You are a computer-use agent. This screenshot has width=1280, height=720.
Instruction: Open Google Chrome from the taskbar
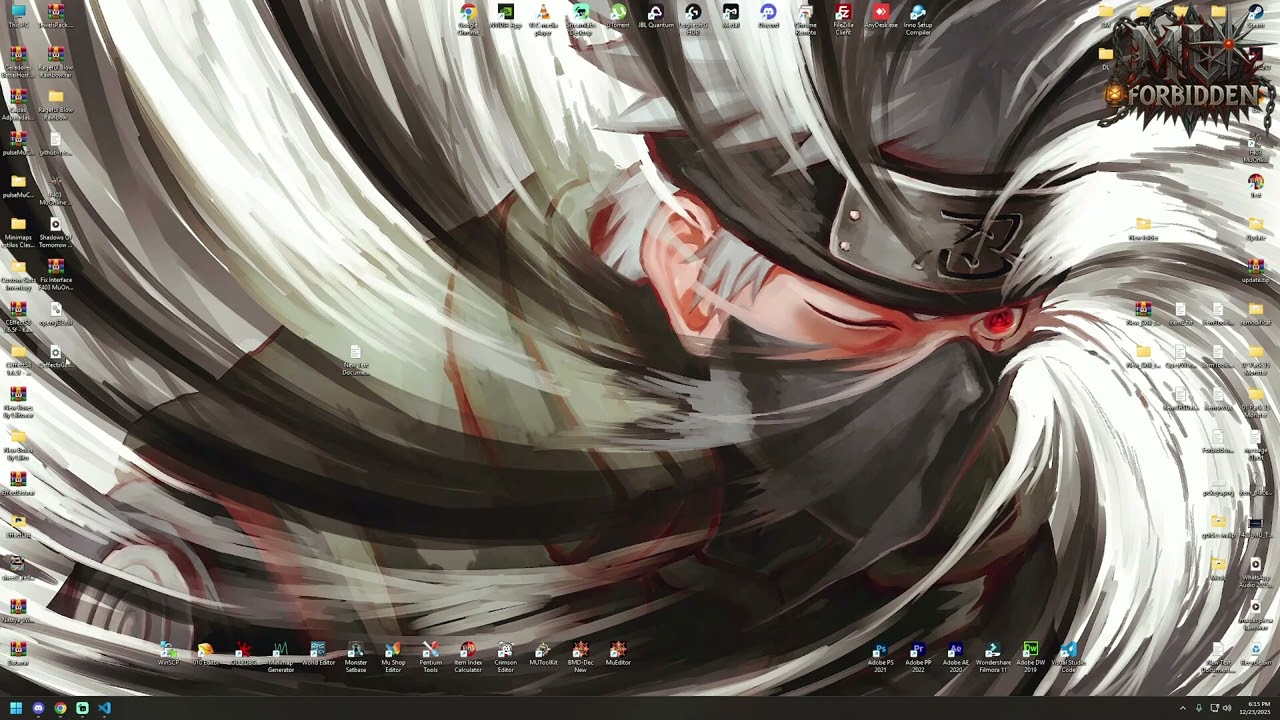(60, 708)
